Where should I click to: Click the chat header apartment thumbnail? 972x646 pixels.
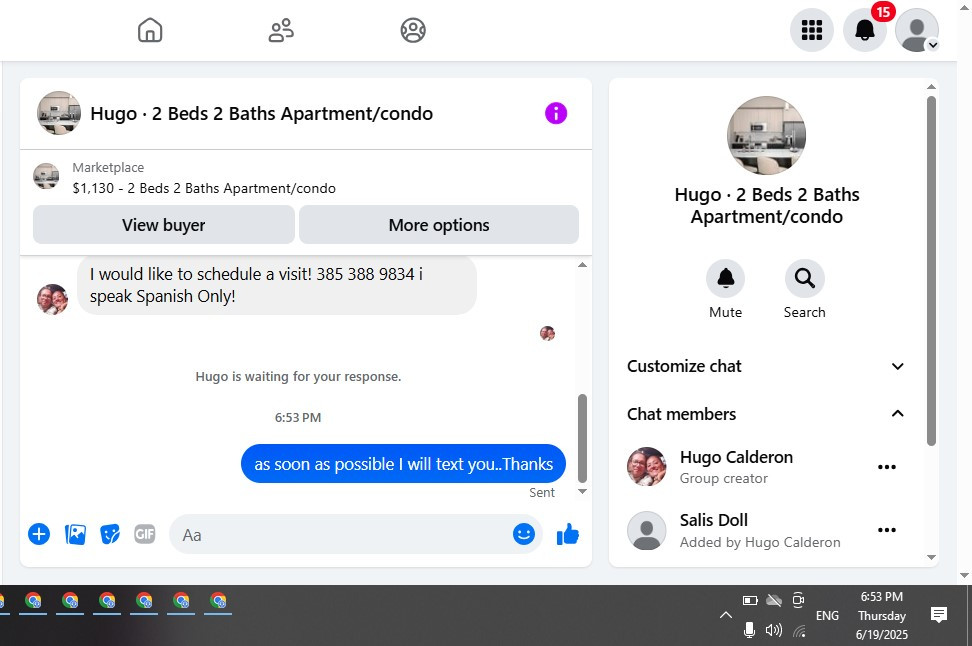tap(59, 113)
